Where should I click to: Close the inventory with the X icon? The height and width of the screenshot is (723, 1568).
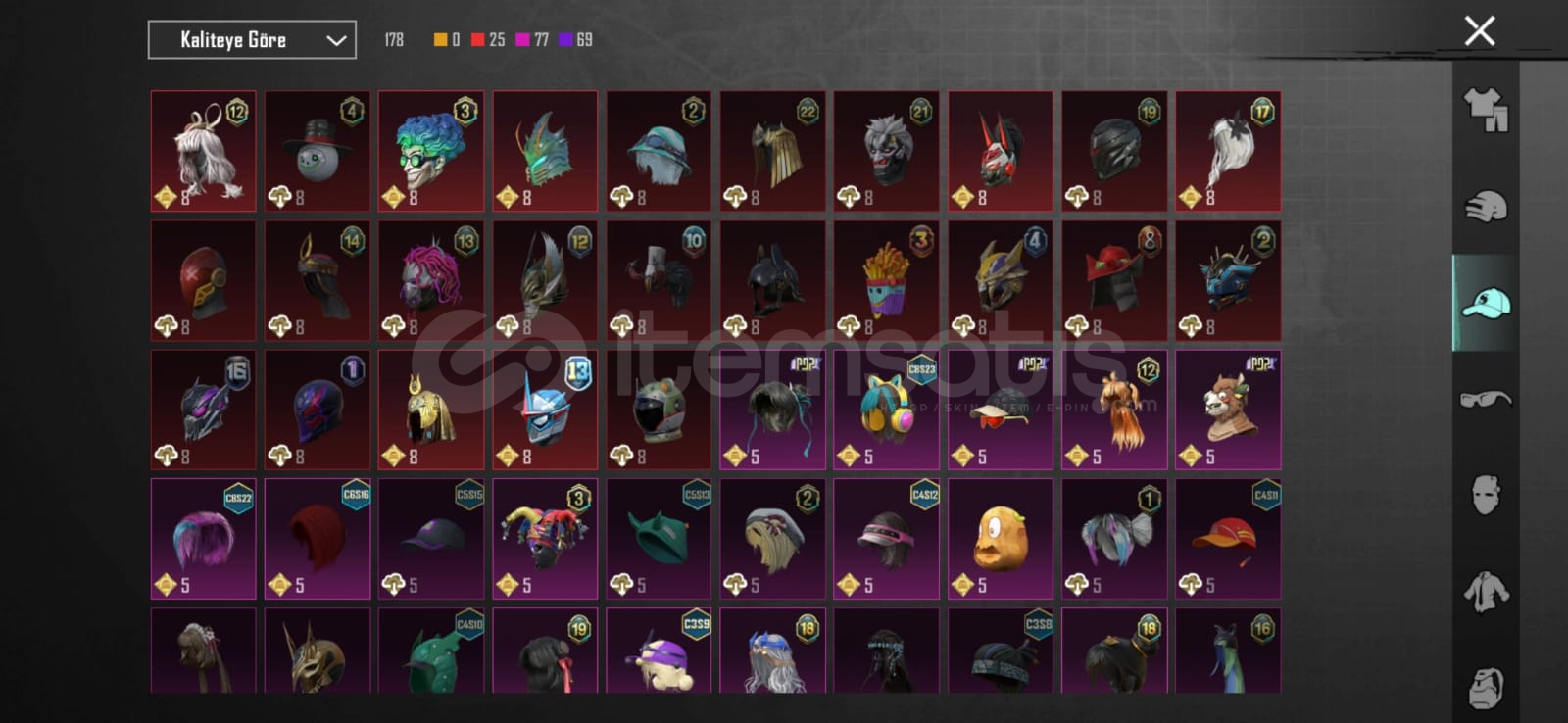(1479, 30)
